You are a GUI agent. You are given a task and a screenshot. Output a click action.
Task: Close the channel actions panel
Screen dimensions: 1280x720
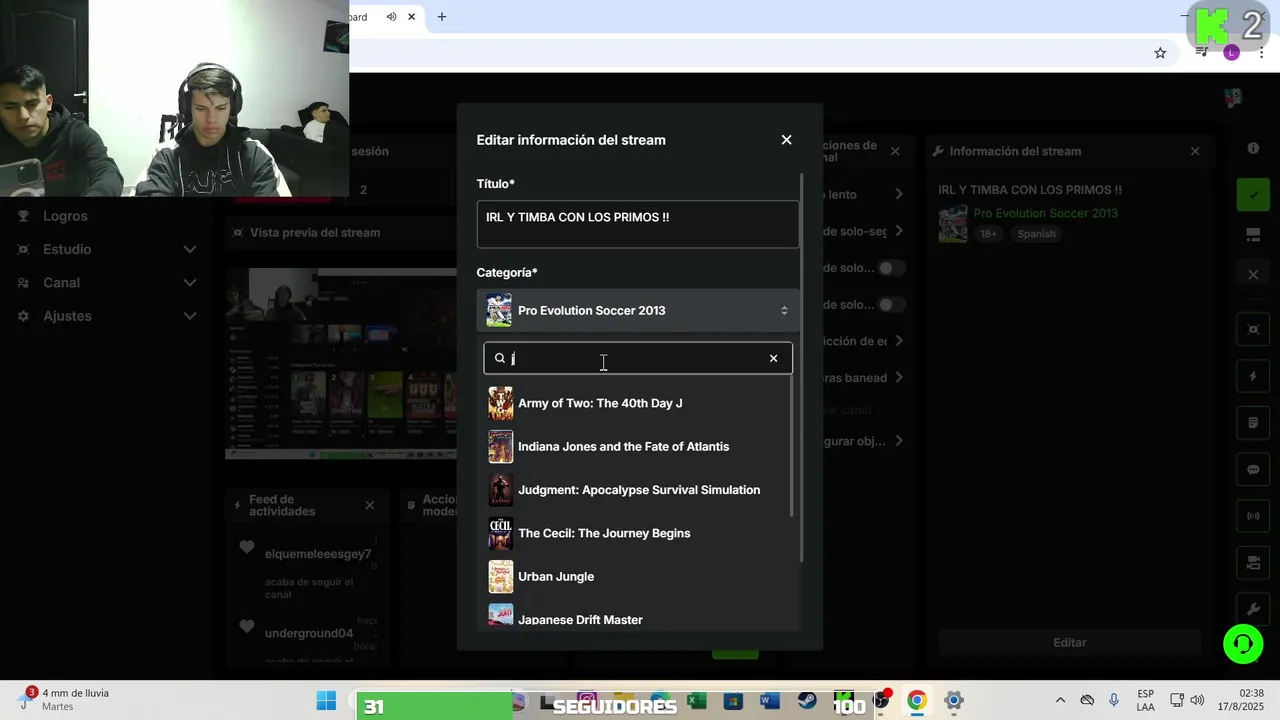(895, 151)
